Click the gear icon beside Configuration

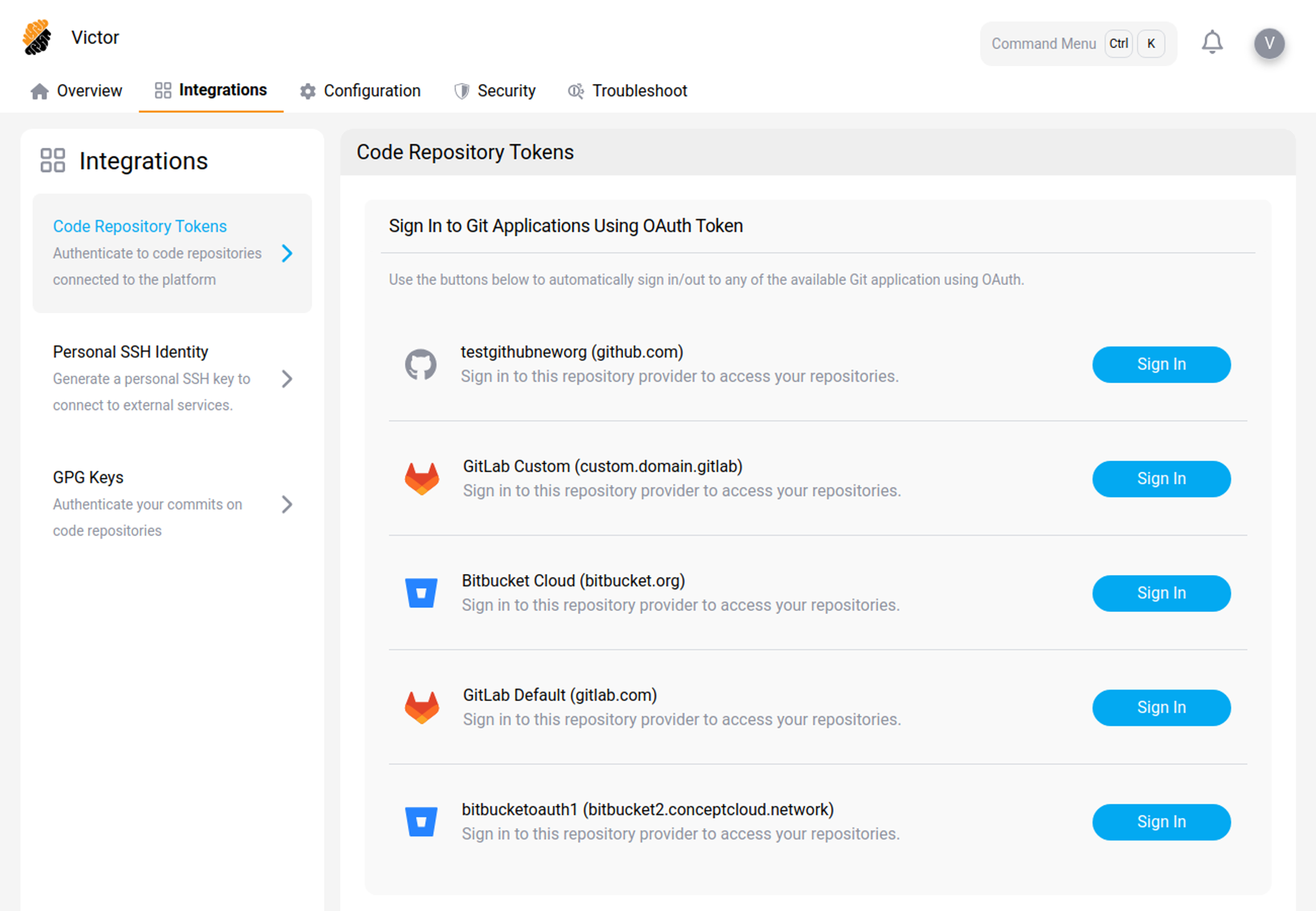[307, 91]
